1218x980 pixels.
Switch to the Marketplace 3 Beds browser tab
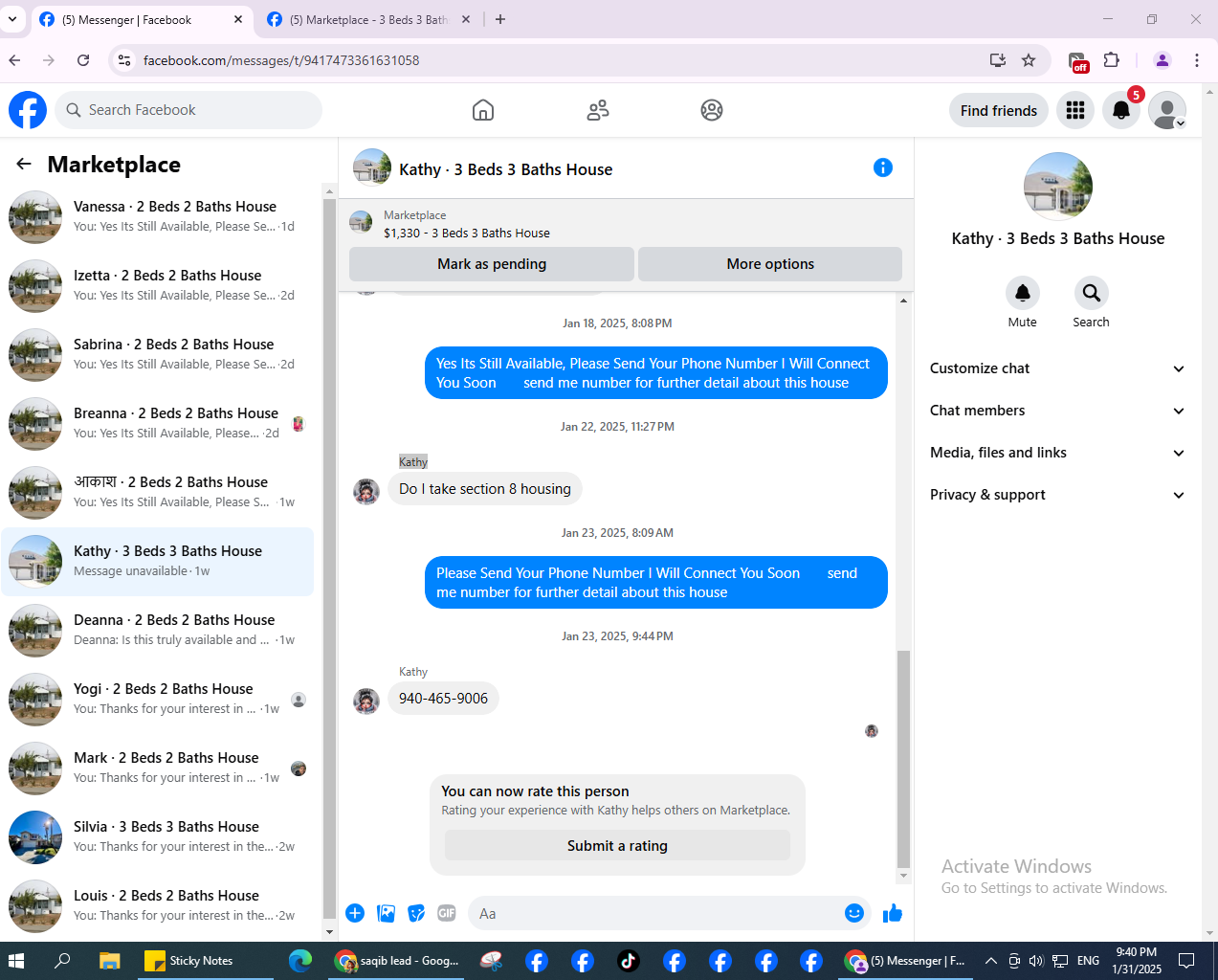tap(368, 19)
